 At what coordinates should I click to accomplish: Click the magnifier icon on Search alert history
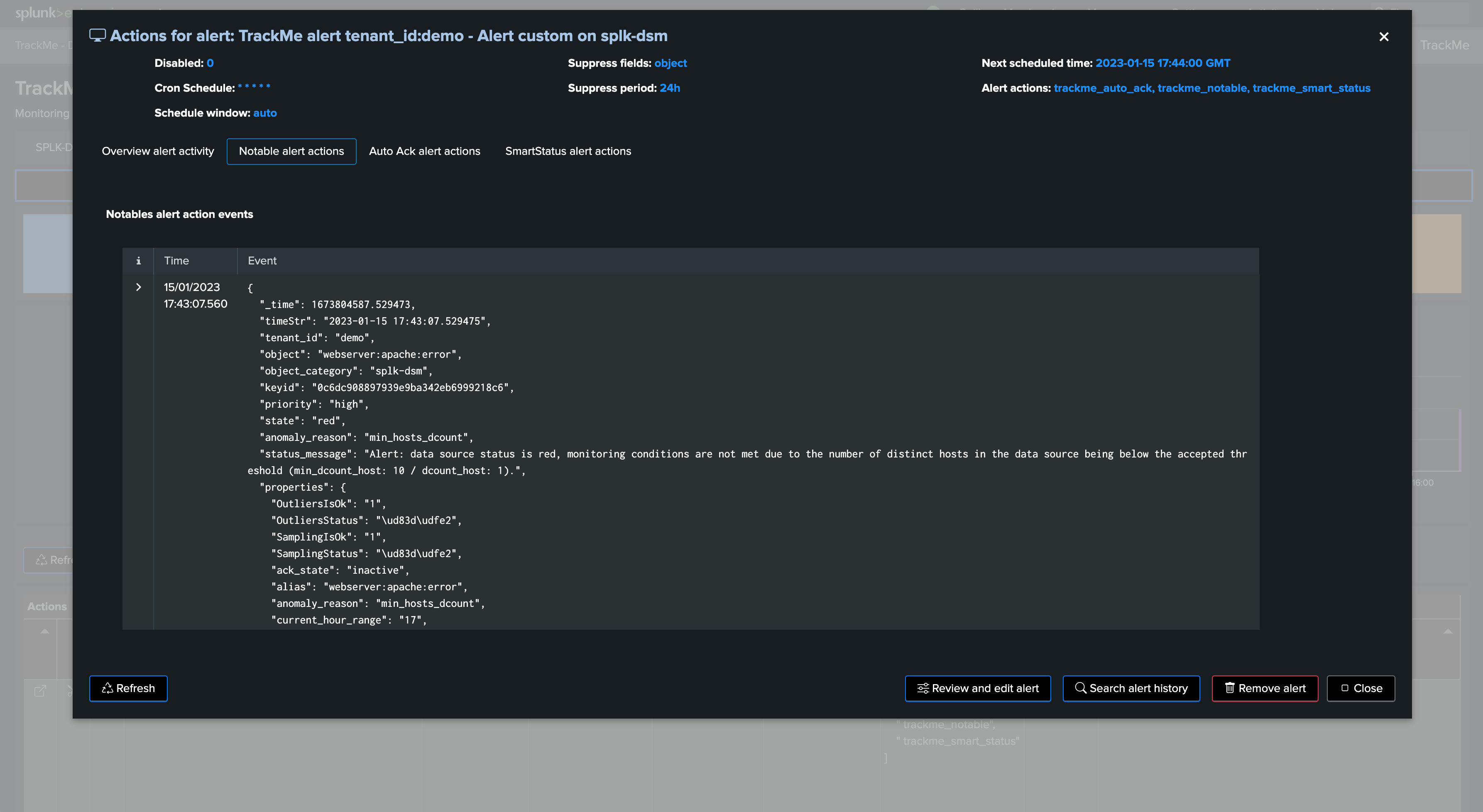click(1081, 688)
